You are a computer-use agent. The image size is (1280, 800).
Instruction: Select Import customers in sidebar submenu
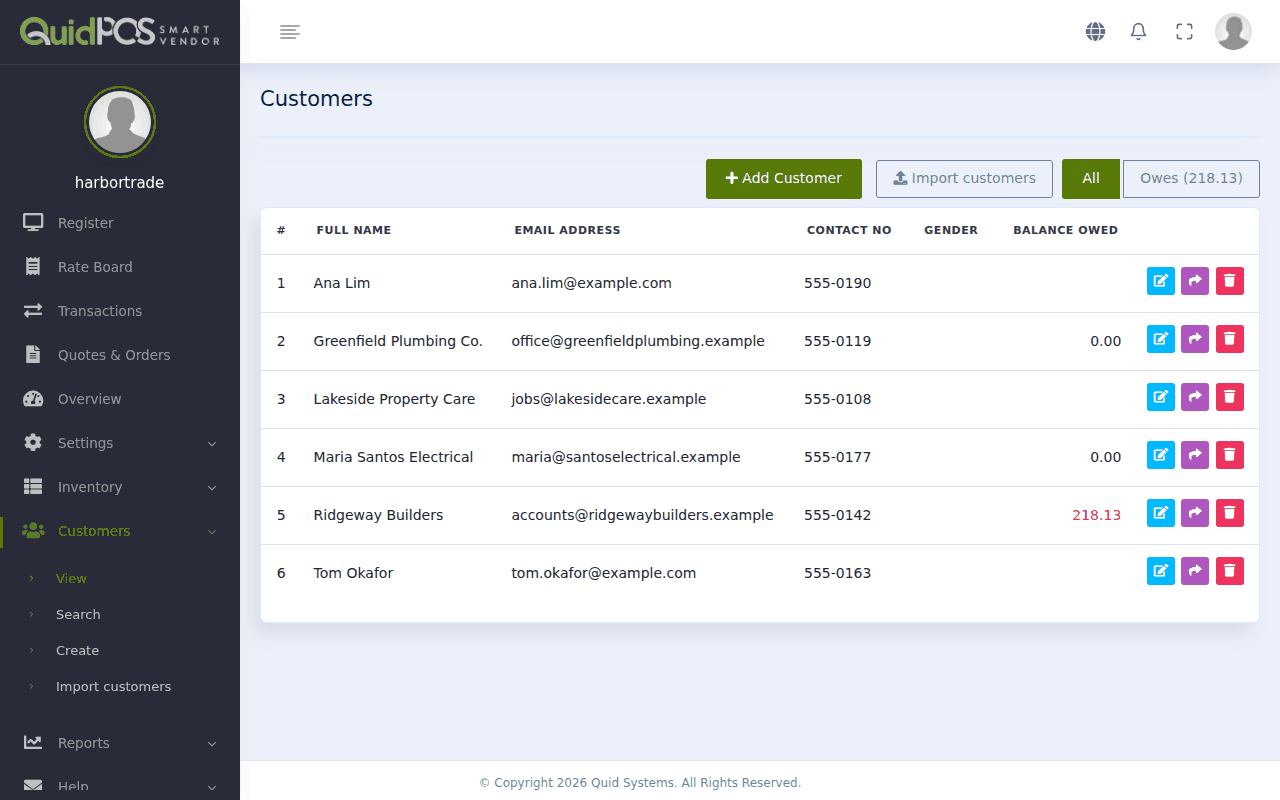[x=113, y=686]
